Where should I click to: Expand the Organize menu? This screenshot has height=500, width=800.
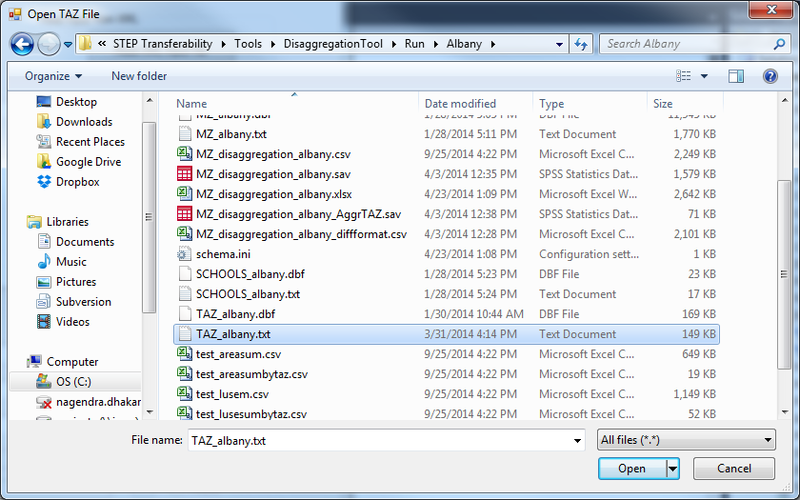[x=54, y=76]
